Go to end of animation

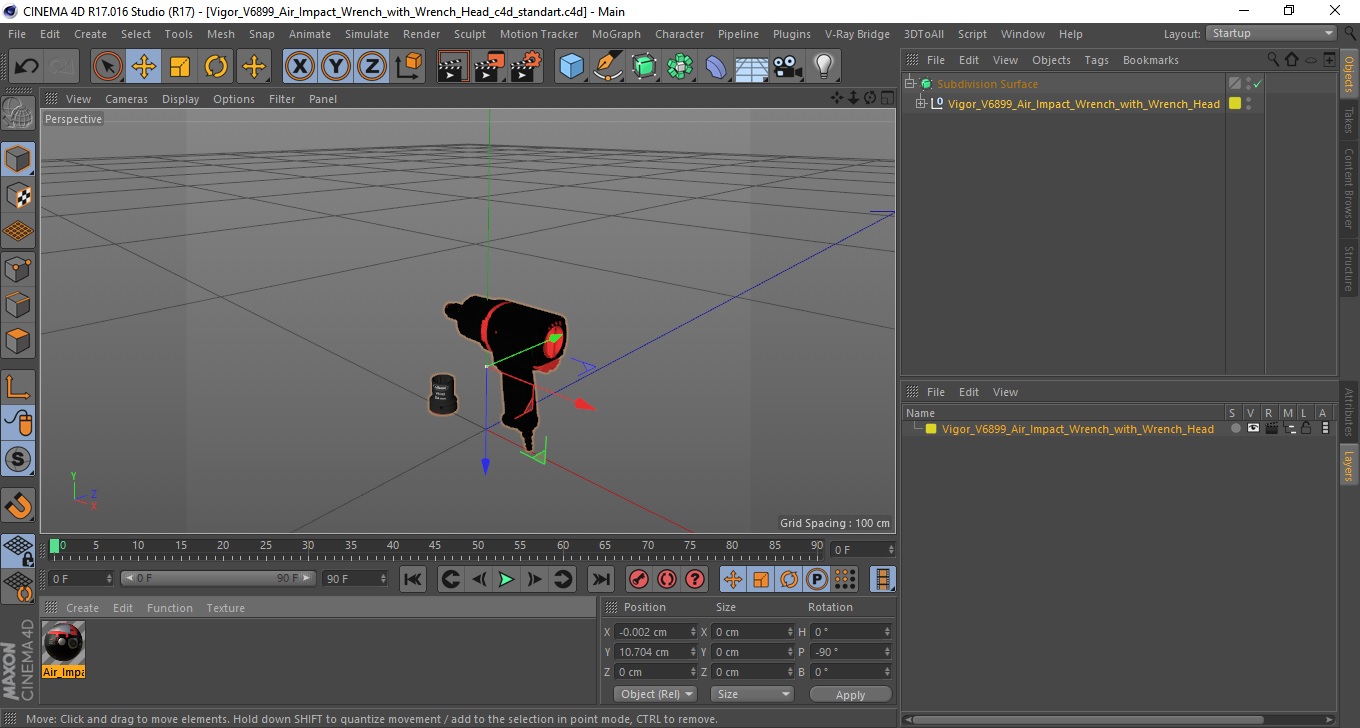pyautogui.click(x=600, y=579)
